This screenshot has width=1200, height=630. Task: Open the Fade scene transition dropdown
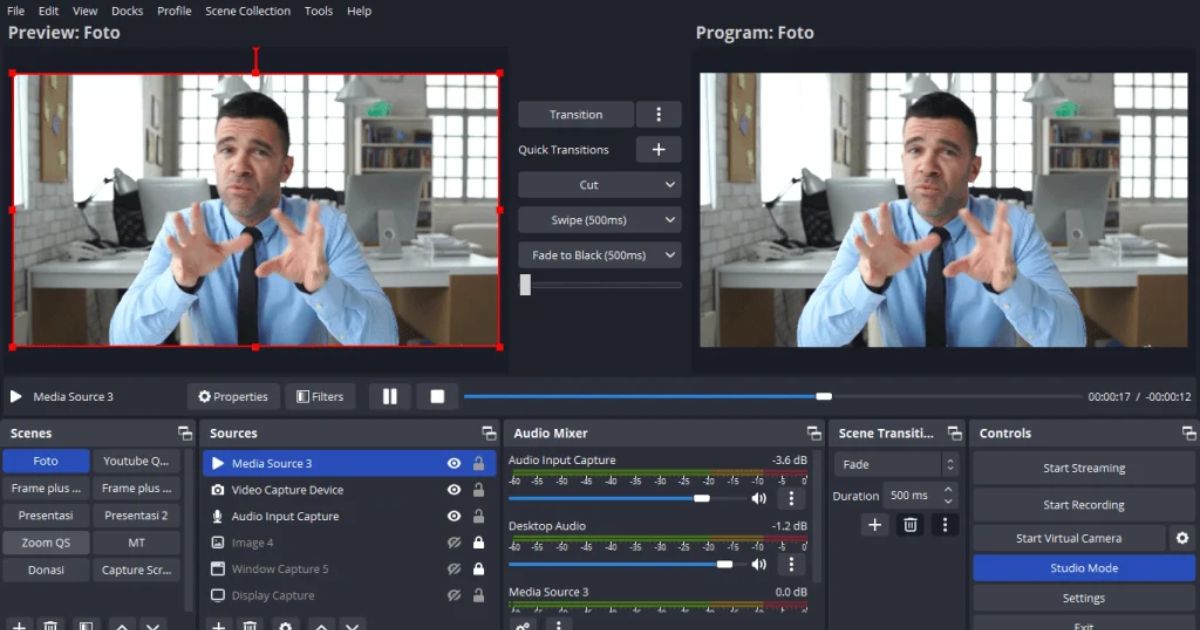pos(896,464)
